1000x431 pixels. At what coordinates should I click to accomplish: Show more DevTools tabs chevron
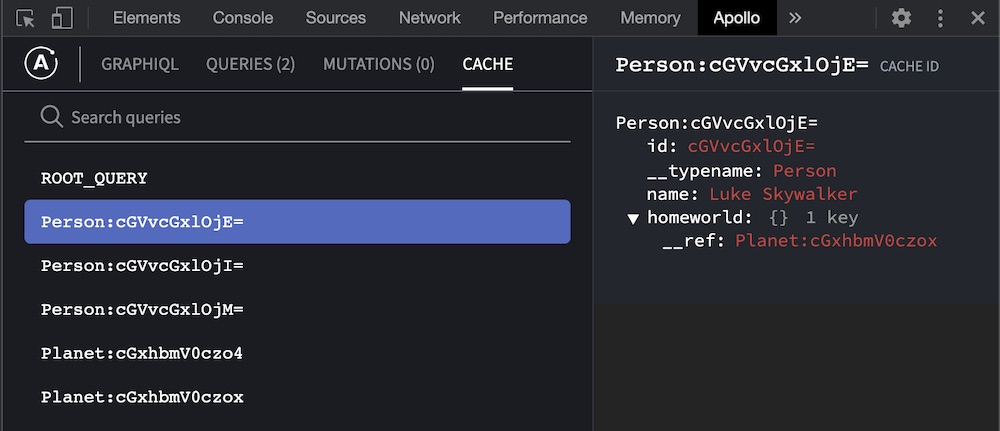click(x=795, y=18)
